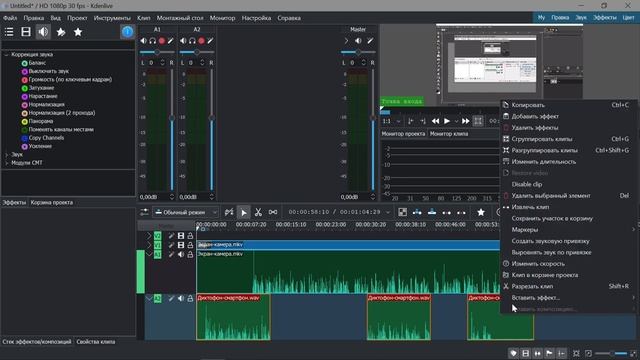Toggle timeline track compositing icon

pos(229,212)
